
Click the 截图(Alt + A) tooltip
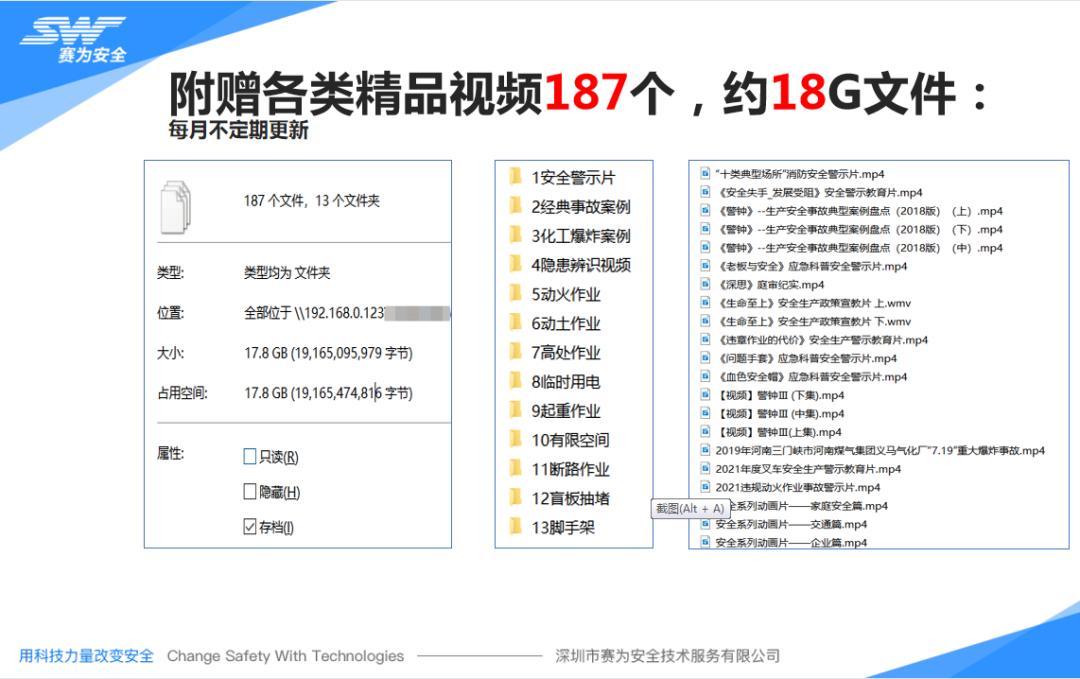tap(689, 509)
